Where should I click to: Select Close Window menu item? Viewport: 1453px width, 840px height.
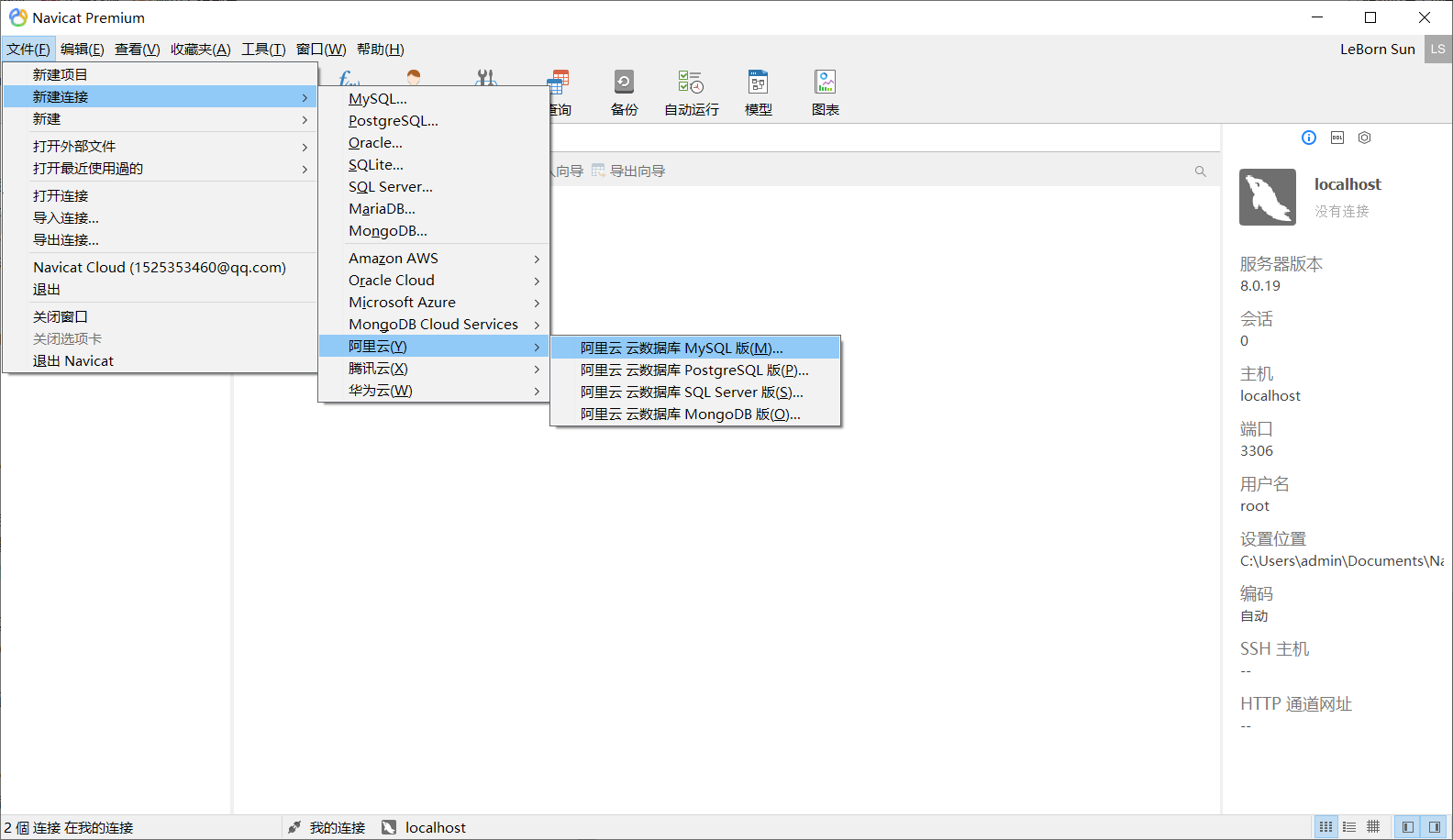pyautogui.click(x=161, y=317)
